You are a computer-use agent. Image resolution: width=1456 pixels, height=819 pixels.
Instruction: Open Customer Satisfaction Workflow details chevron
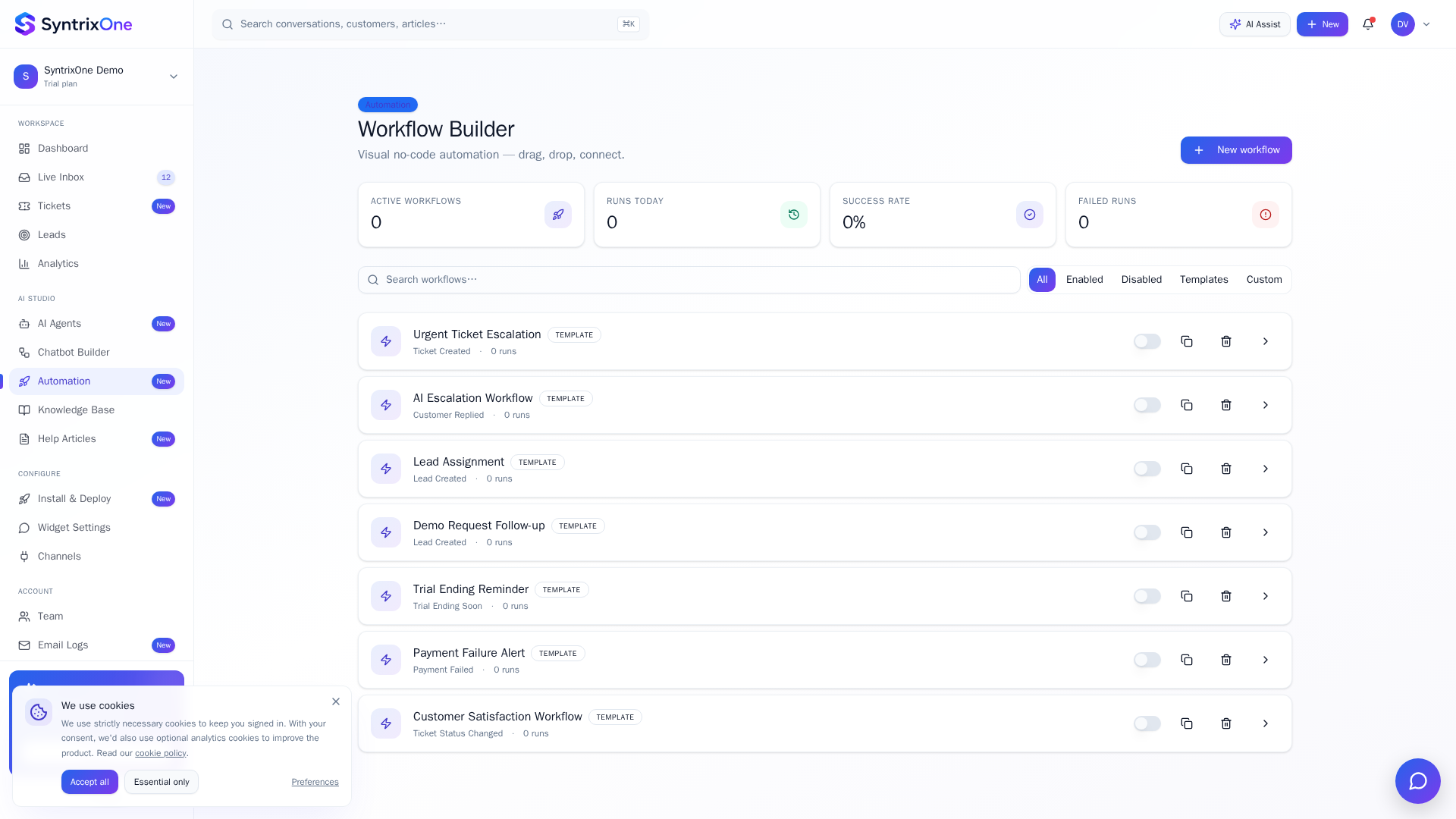1266,723
